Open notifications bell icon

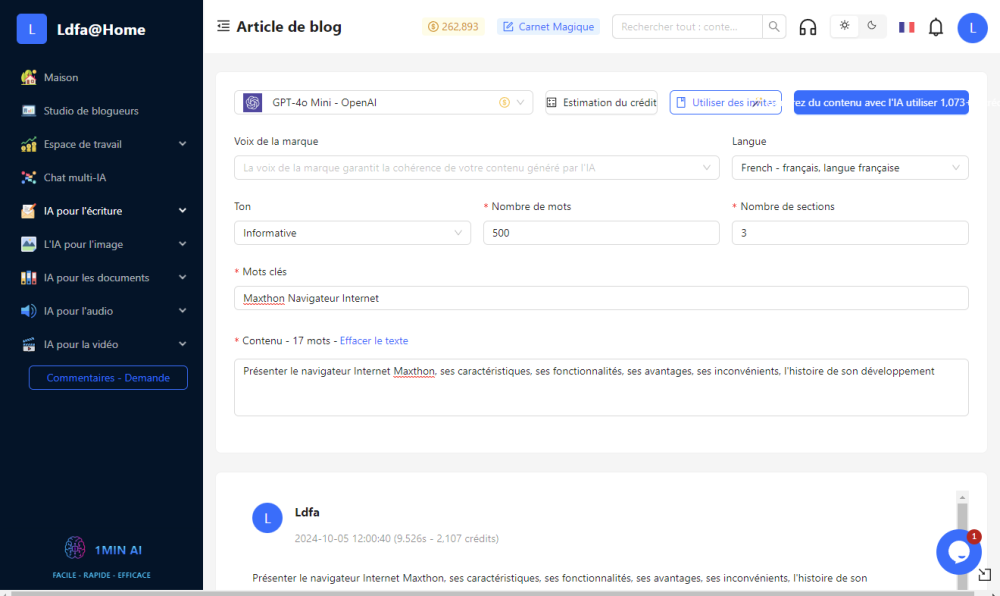tap(935, 27)
